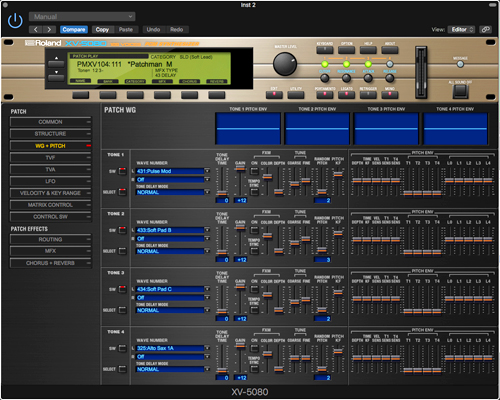
Task: Switch to the TVF page
Action: point(50,158)
